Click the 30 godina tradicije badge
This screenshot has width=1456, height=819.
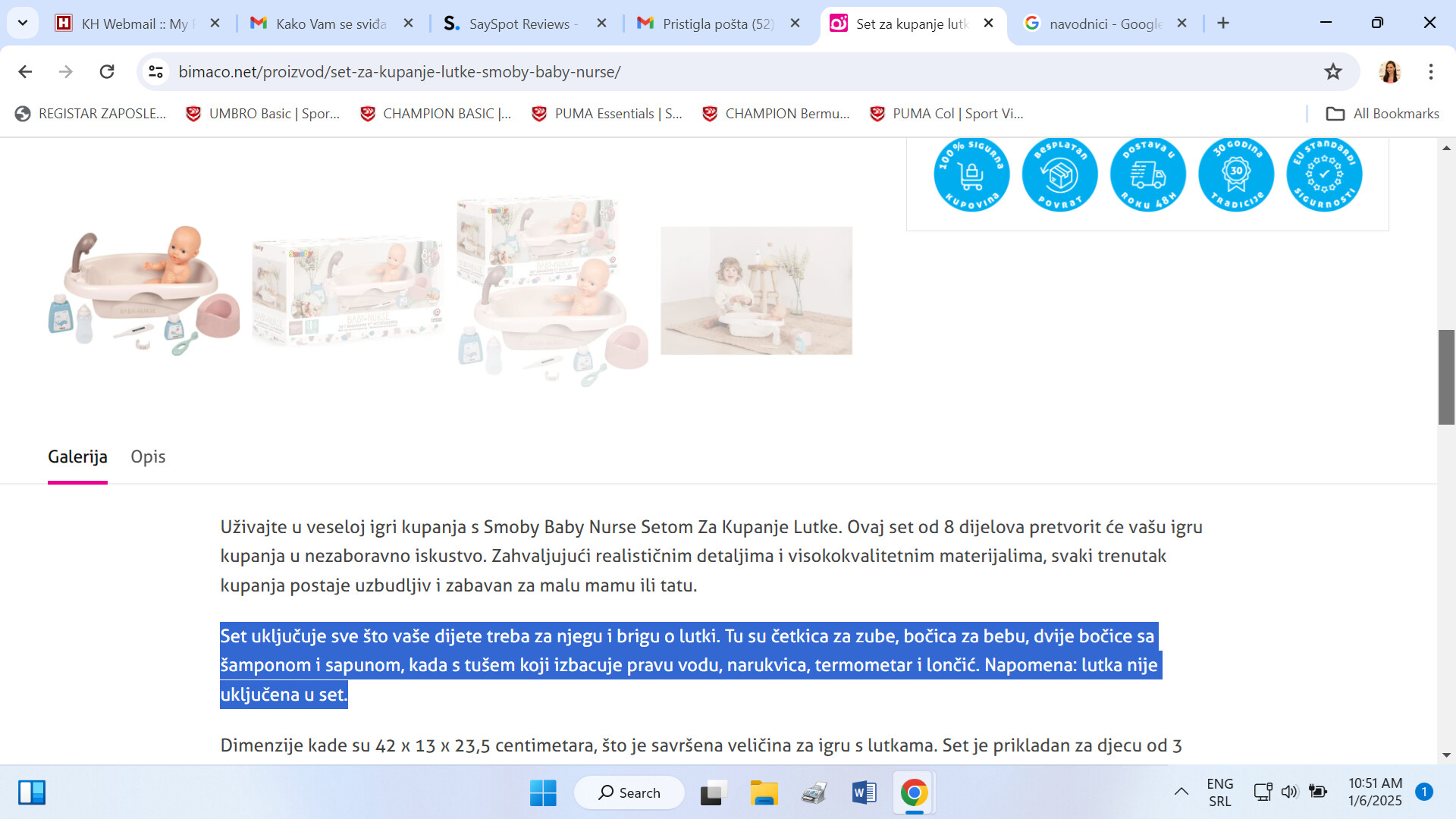1236,174
